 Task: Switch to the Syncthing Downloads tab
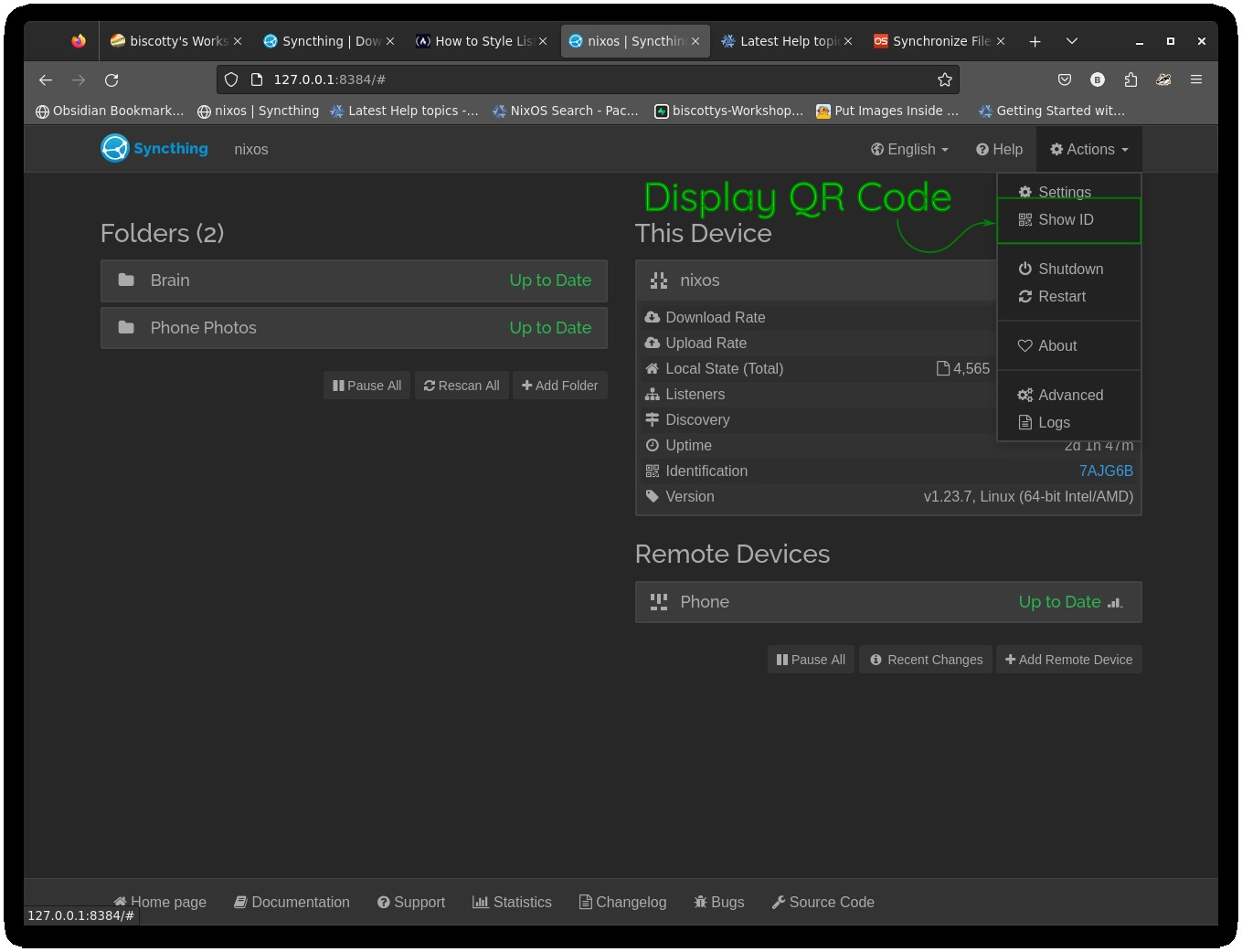pyautogui.click(x=329, y=41)
